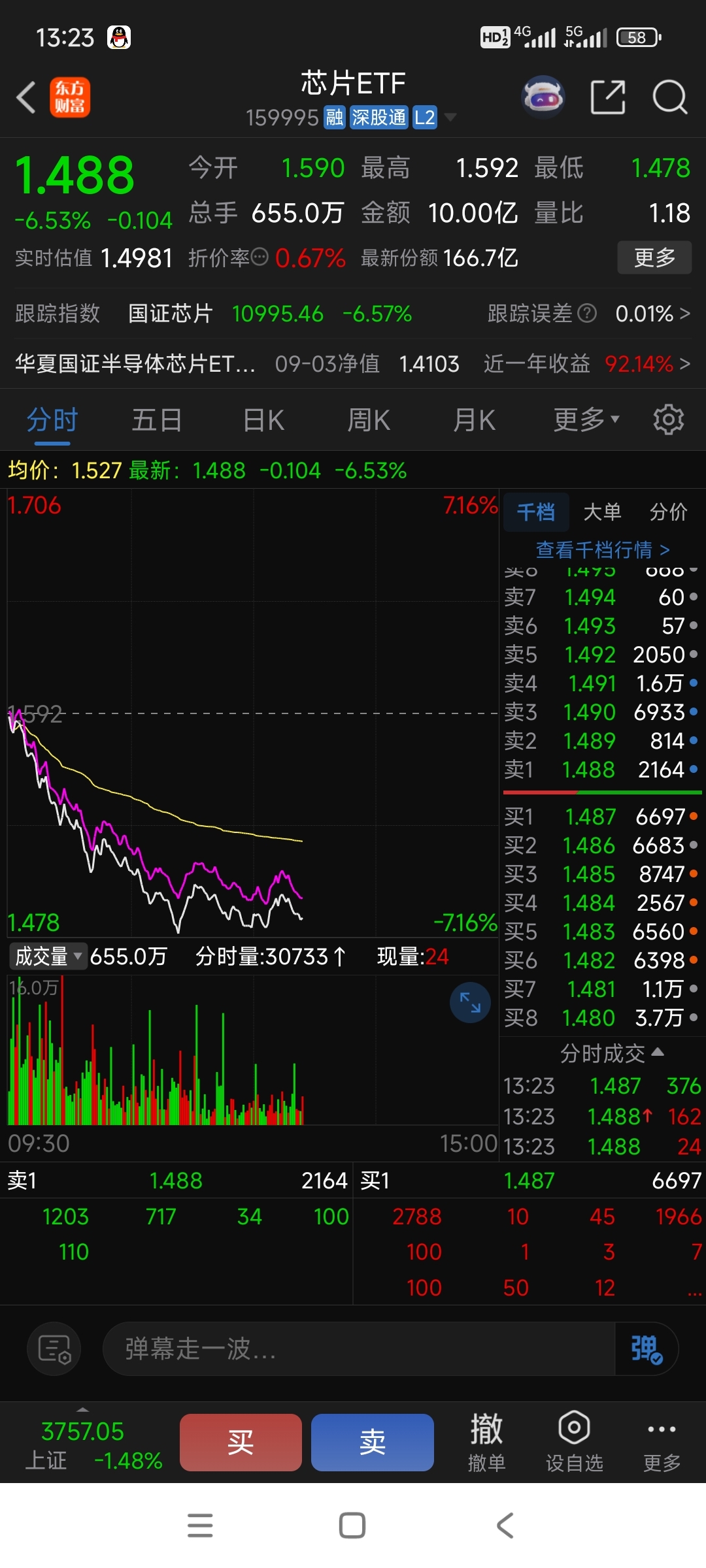Tap the Android recent apps menu icon

pos(200,1526)
